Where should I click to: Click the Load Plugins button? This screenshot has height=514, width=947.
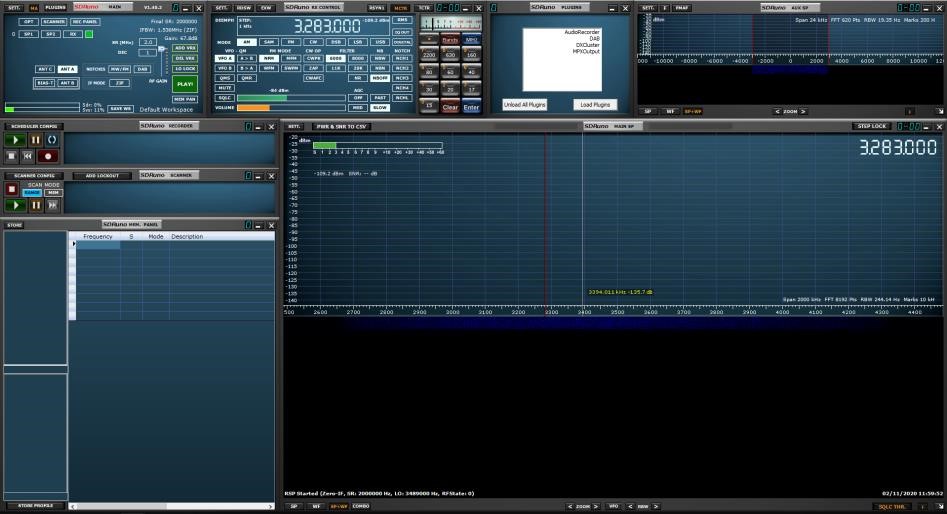[x=594, y=104]
